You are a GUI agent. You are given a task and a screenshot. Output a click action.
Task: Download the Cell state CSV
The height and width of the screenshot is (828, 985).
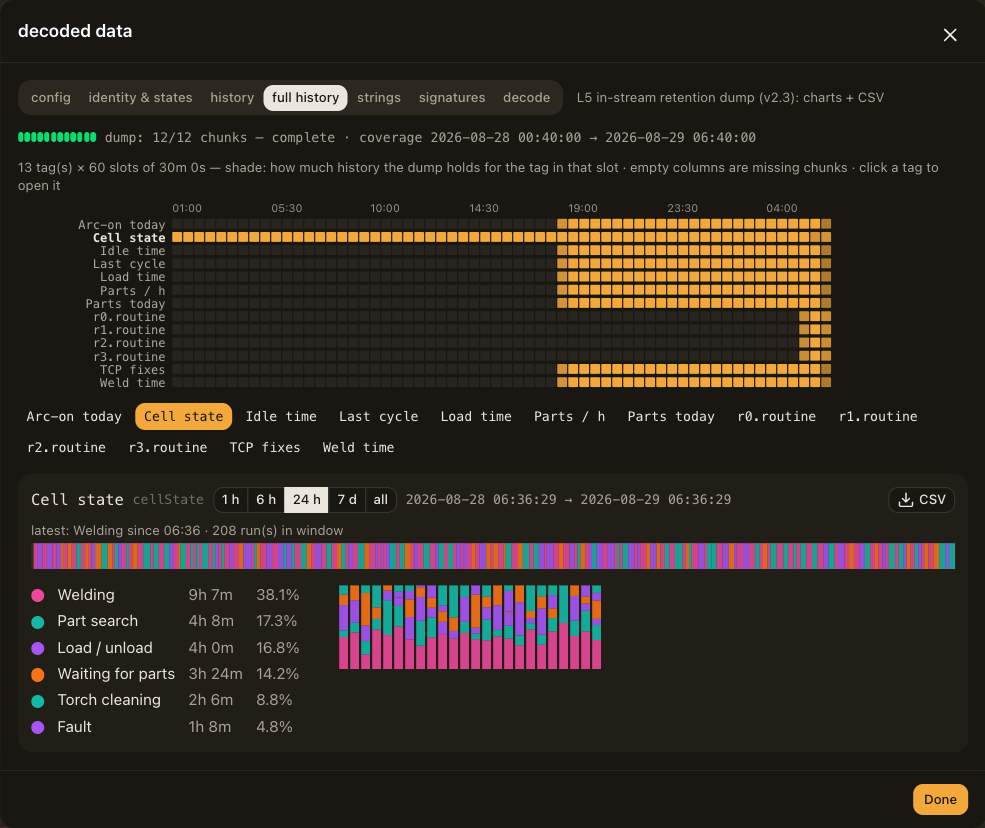pos(922,500)
